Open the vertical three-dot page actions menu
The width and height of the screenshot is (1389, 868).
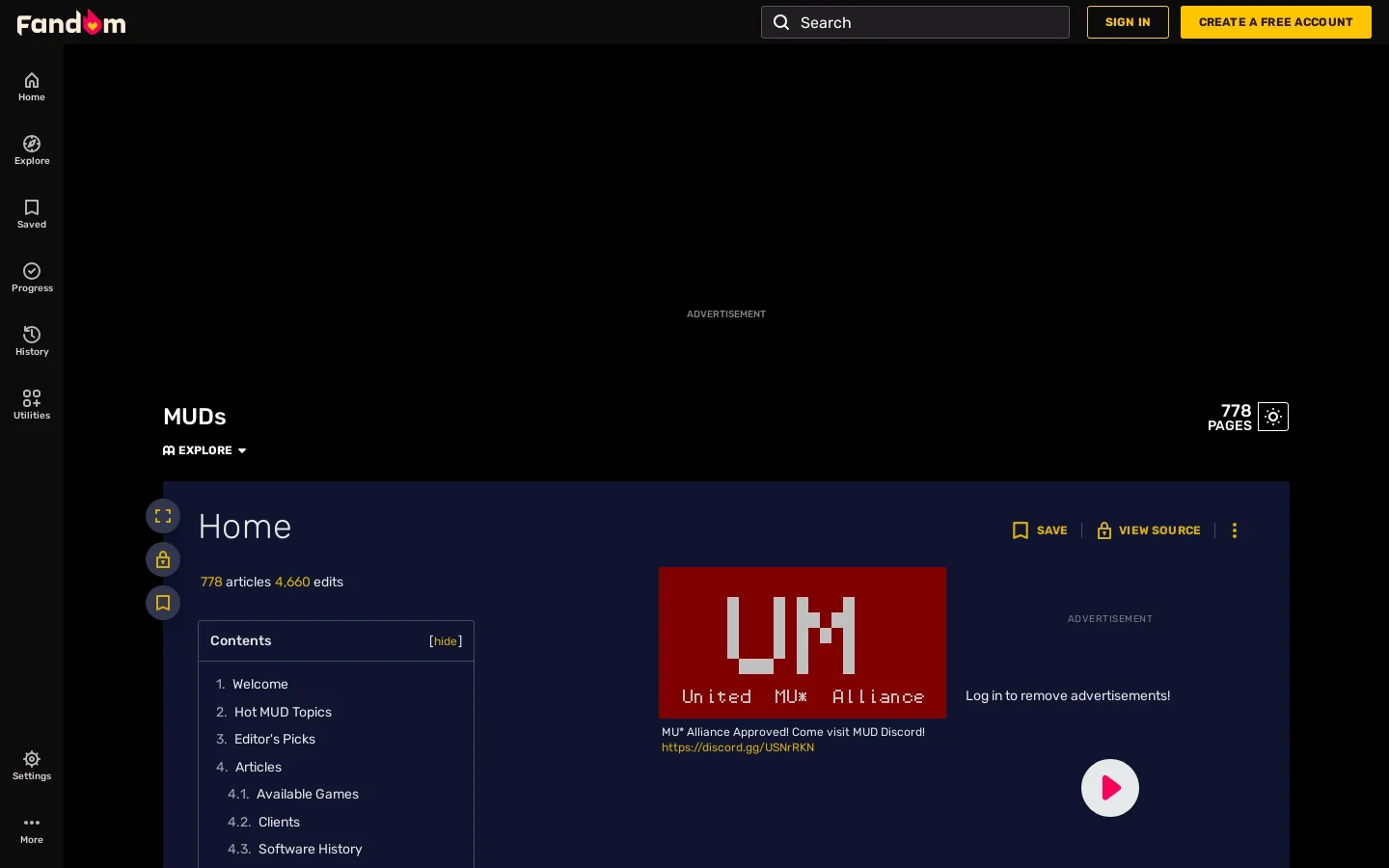1235,530
